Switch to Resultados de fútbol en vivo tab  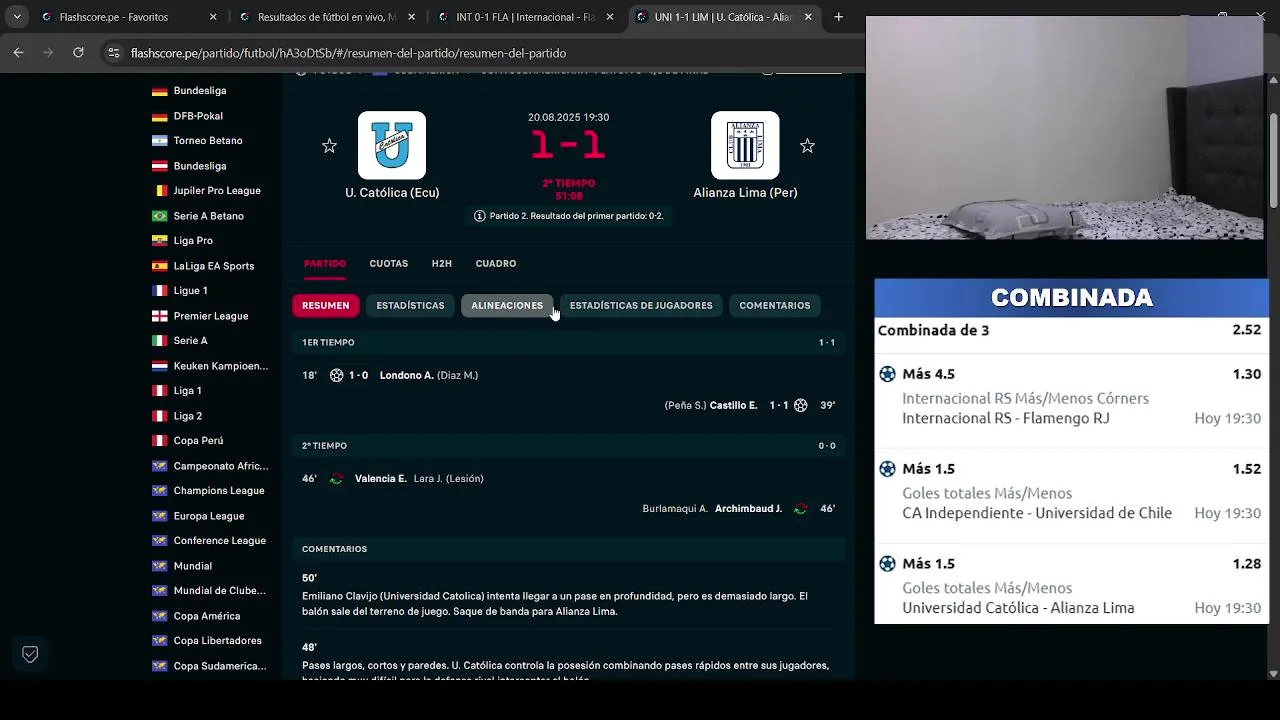(x=326, y=17)
